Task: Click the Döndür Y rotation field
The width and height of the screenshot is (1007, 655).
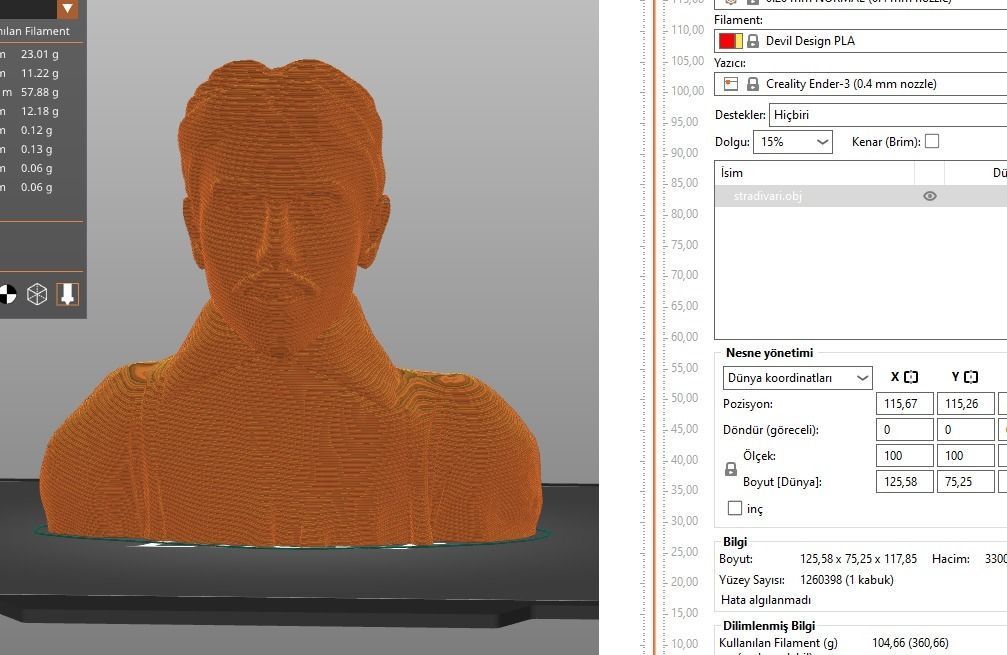Action: coord(965,430)
